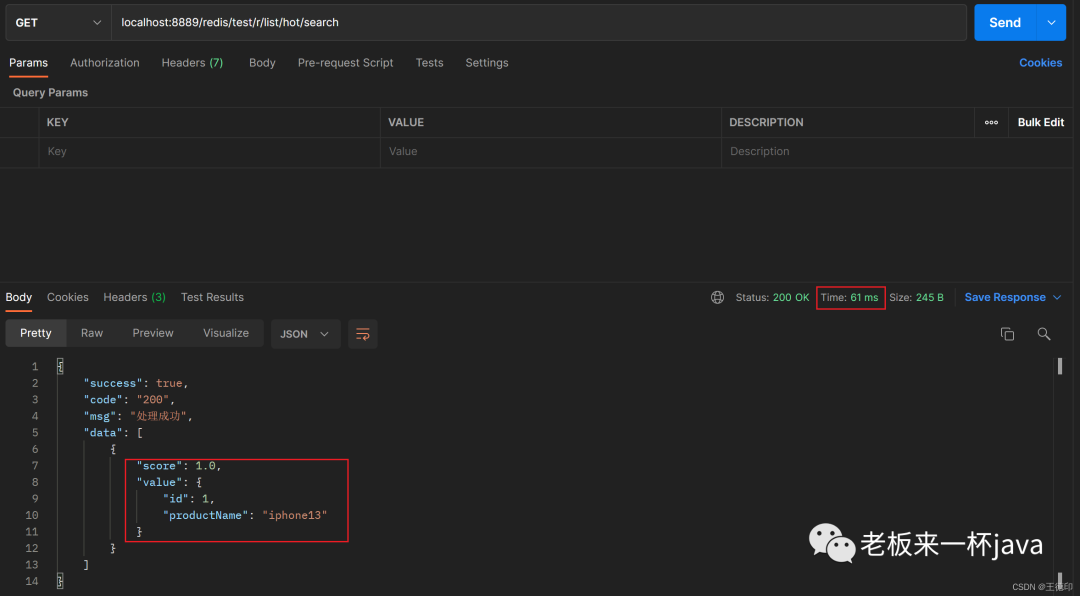Send the request
The image size is (1080, 596).
click(1005, 23)
